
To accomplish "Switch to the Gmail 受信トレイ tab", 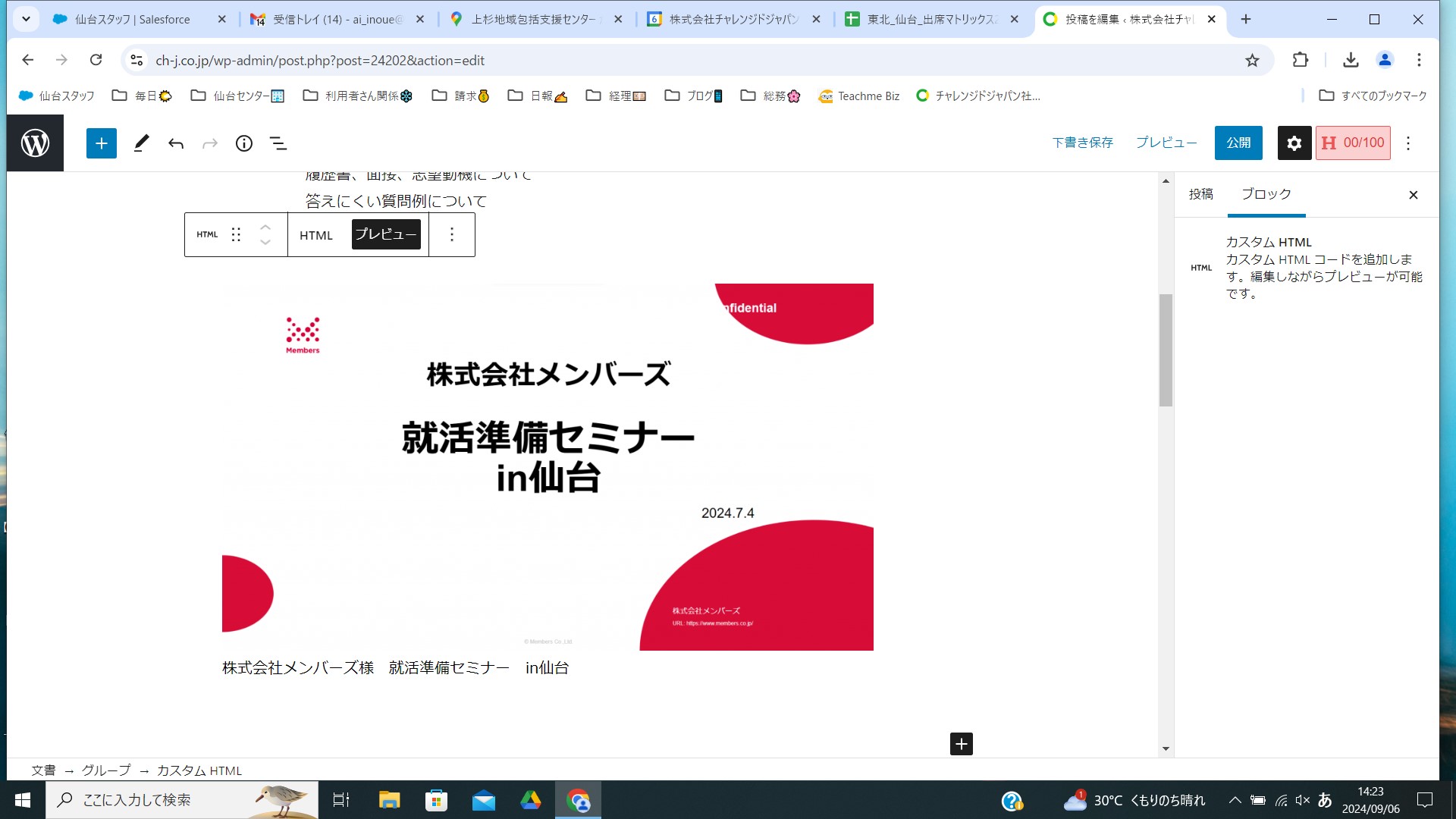I will tap(337, 19).
